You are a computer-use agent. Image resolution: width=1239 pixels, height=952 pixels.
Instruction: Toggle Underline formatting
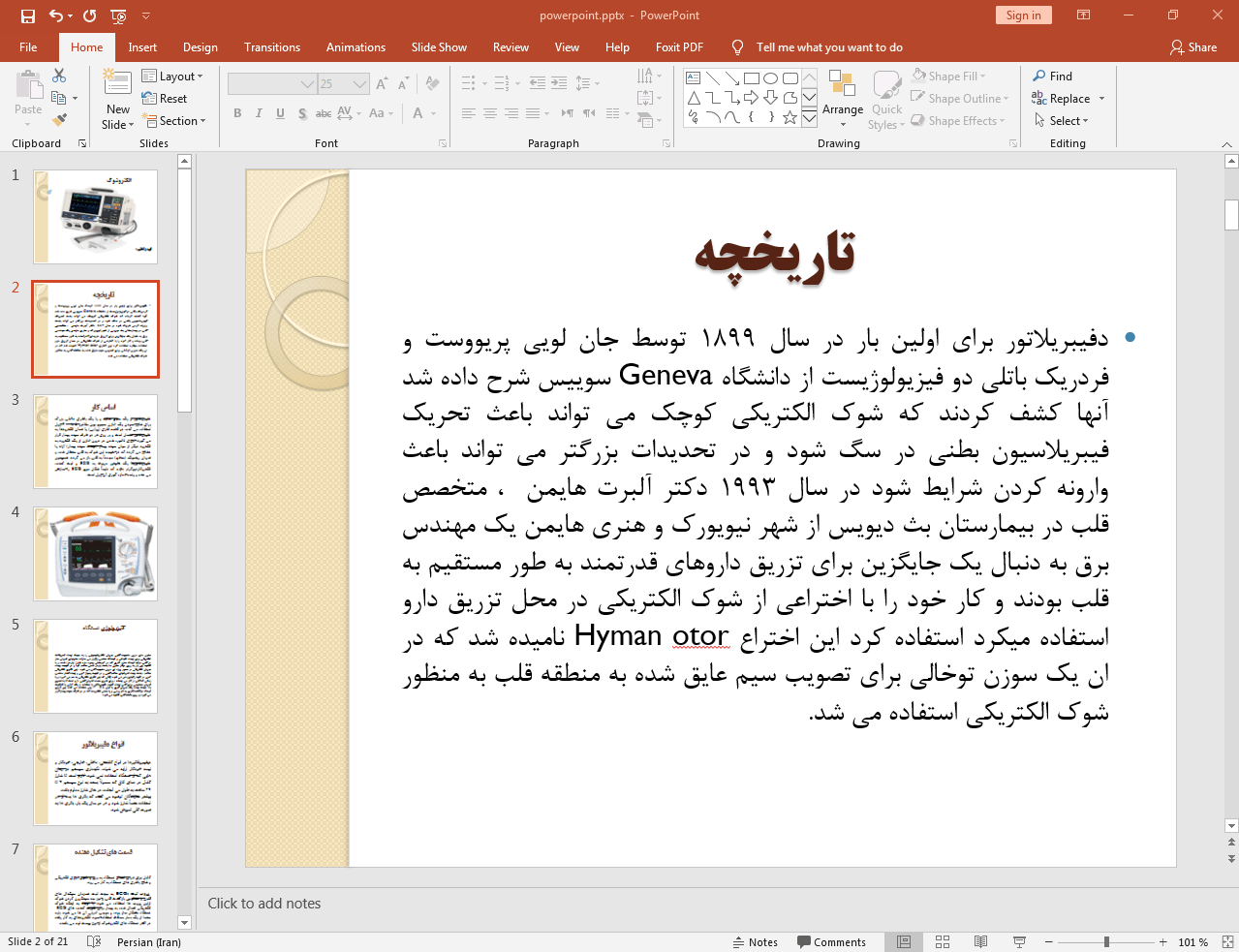pyautogui.click(x=280, y=113)
